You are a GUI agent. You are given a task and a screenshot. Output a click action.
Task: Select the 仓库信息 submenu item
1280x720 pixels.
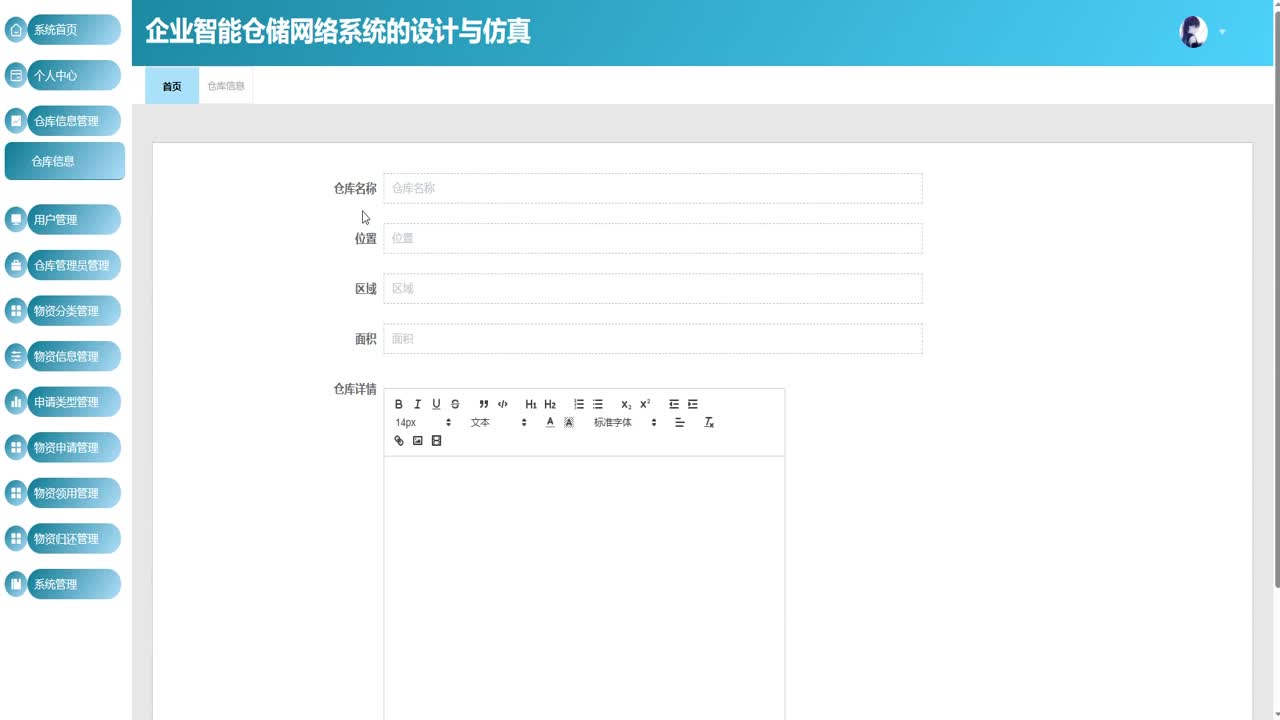pos(65,161)
